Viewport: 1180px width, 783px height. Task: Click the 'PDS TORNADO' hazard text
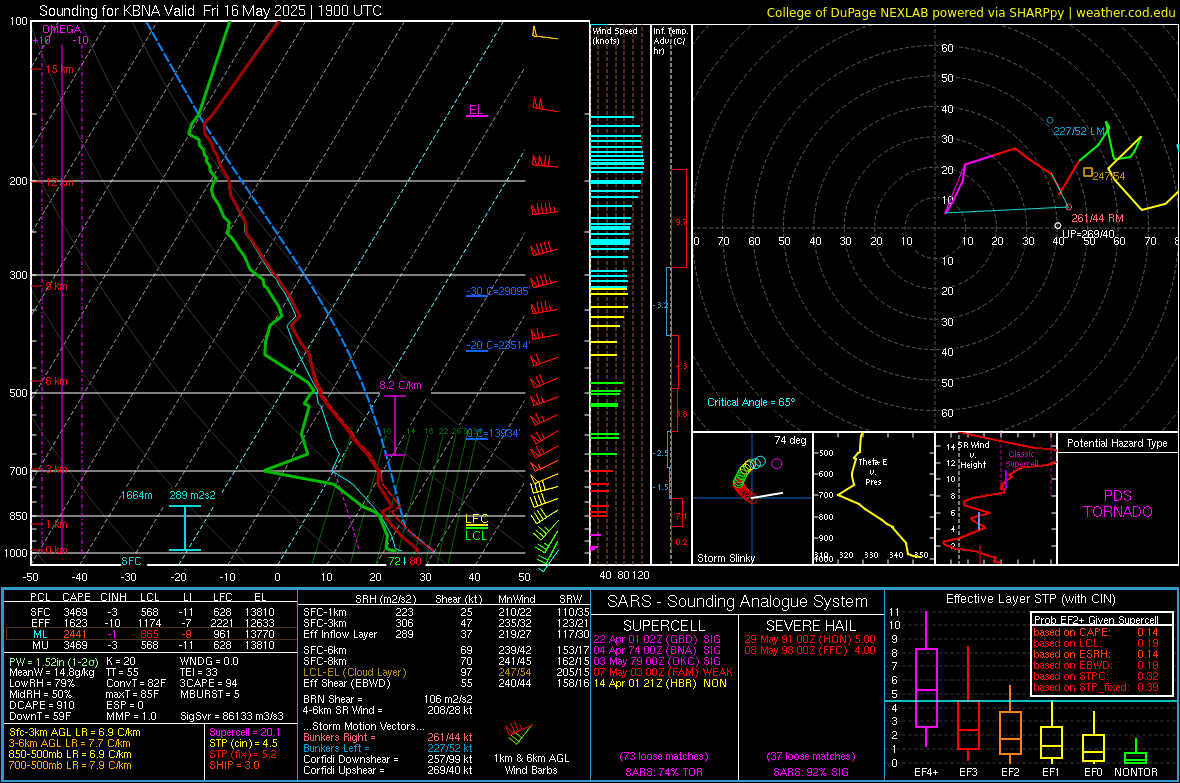[1118, 504]
